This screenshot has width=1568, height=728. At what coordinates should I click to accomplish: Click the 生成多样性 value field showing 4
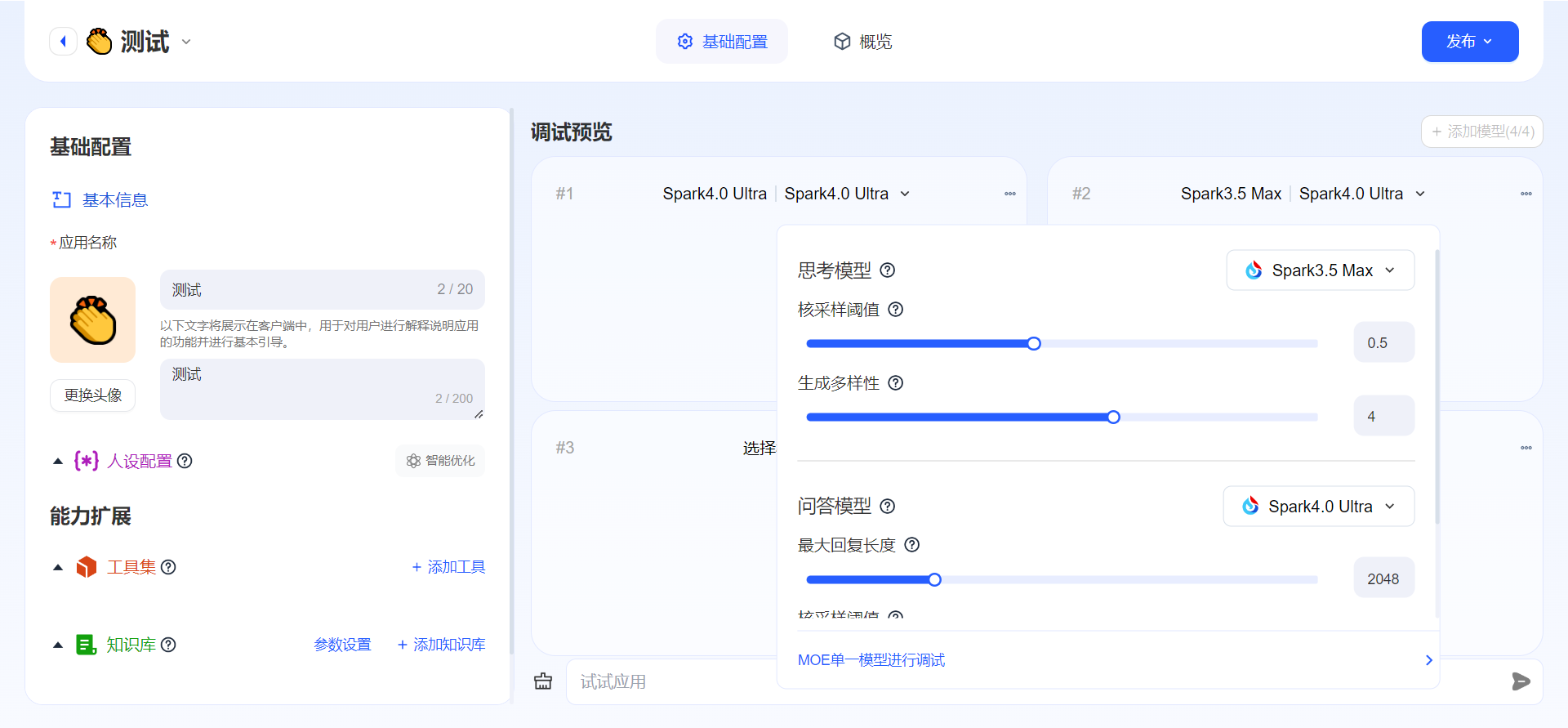(1384, 416)
